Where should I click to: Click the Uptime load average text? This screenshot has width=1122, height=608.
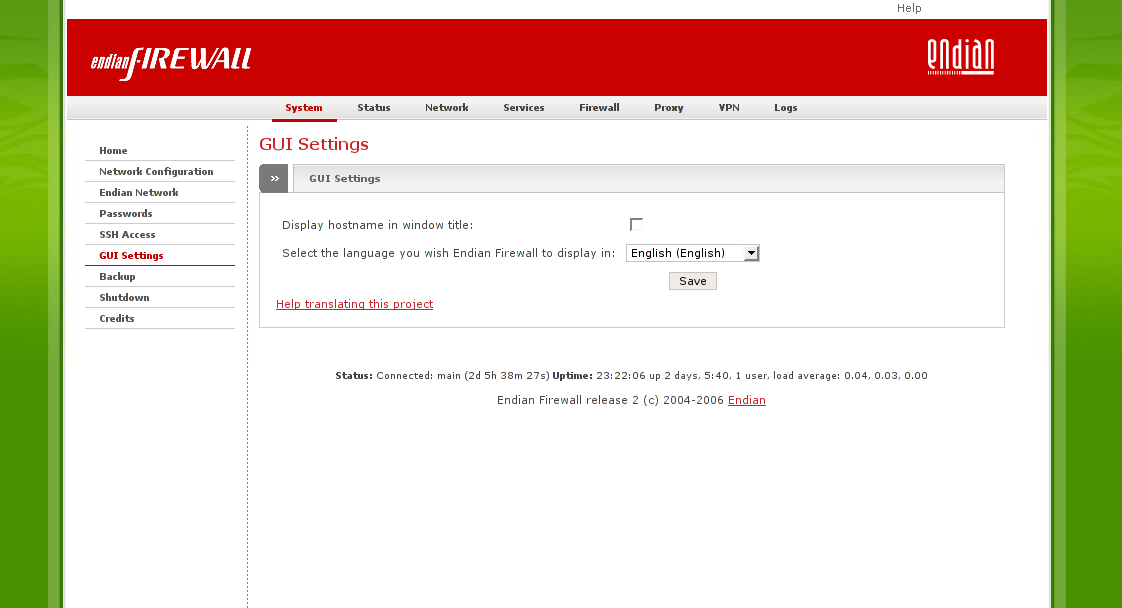pyautogui.click(x=740, y=376)
